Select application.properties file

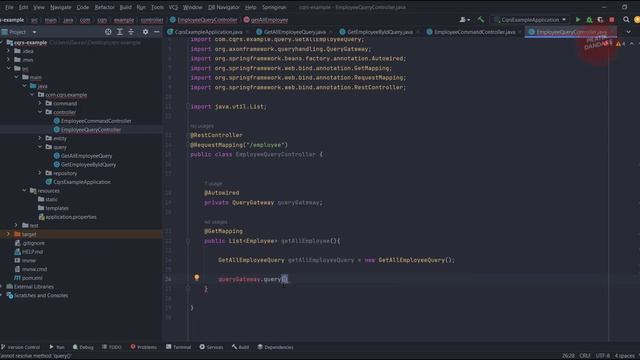point(71,217)
